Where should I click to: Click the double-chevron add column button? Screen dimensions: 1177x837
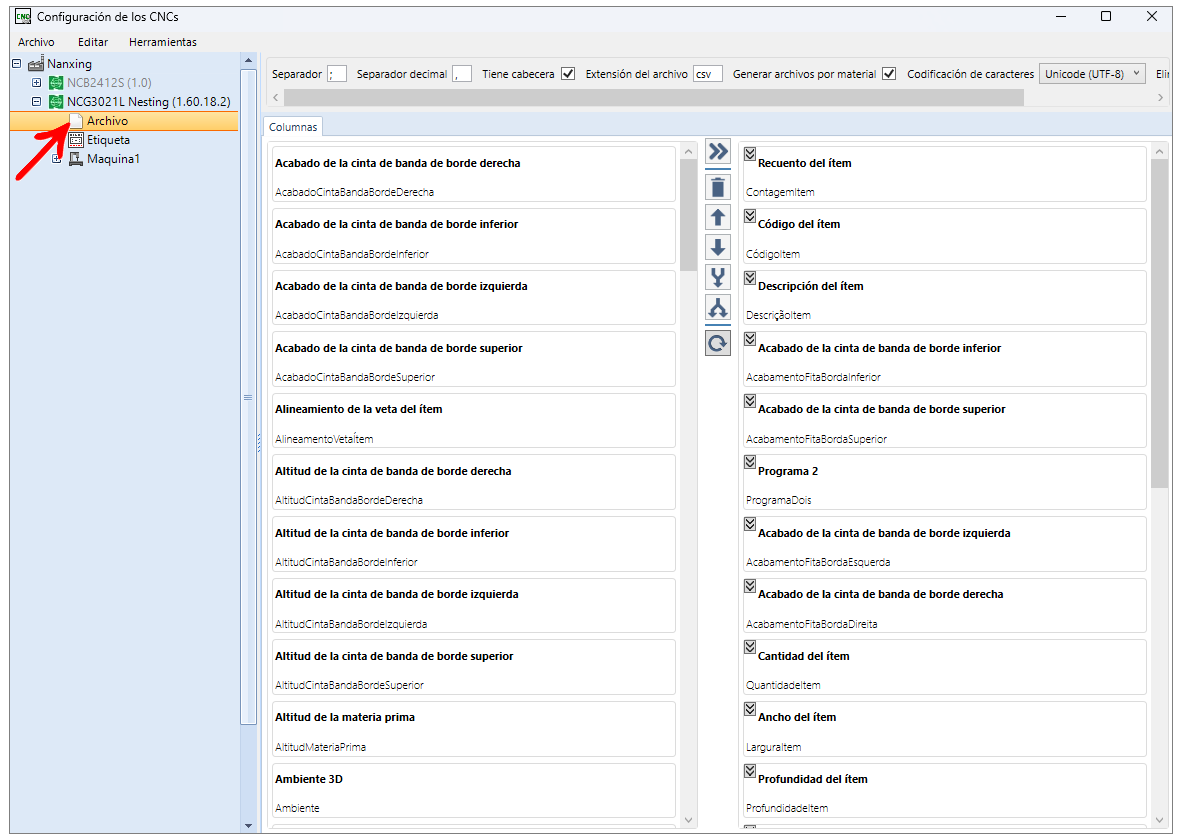(x=718, y=152)
